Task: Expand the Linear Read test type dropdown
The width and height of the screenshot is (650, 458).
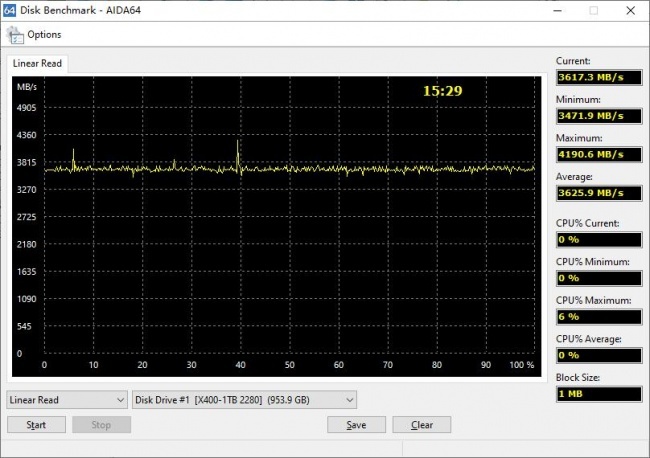Action: [67, 400]
